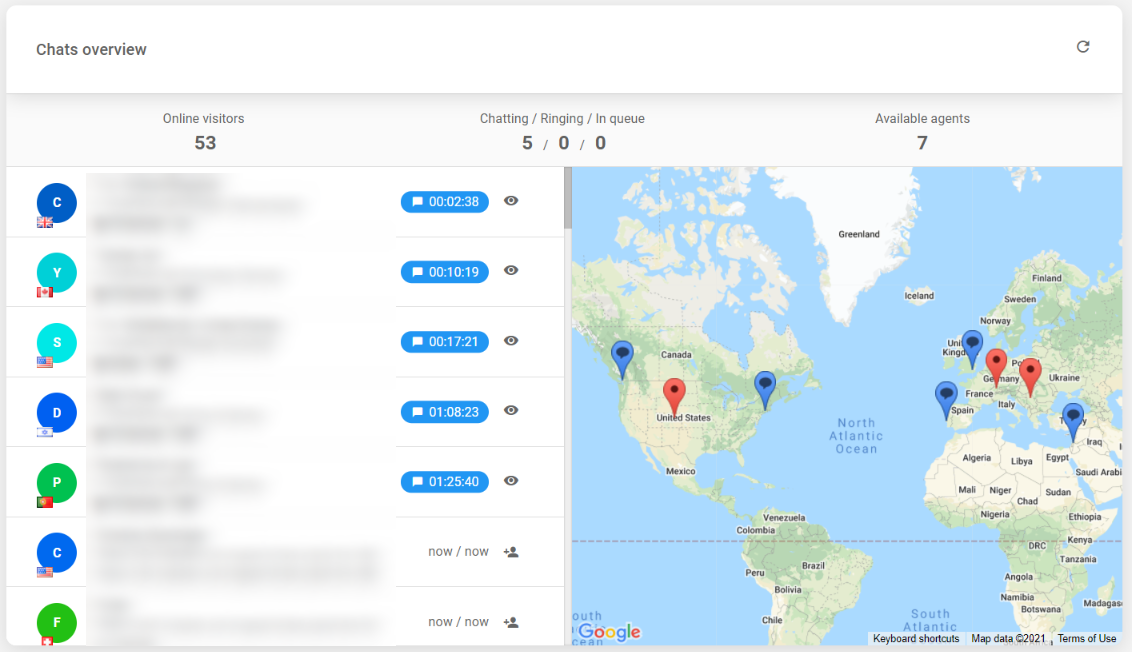
Task: Refresh the Chats overview panel
Action: [1082, 47]
